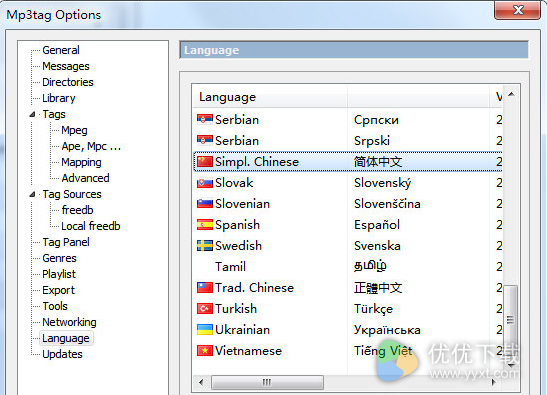Screen dimensions: 547x395
Task: Click native name Español cell
Action: 377,225
